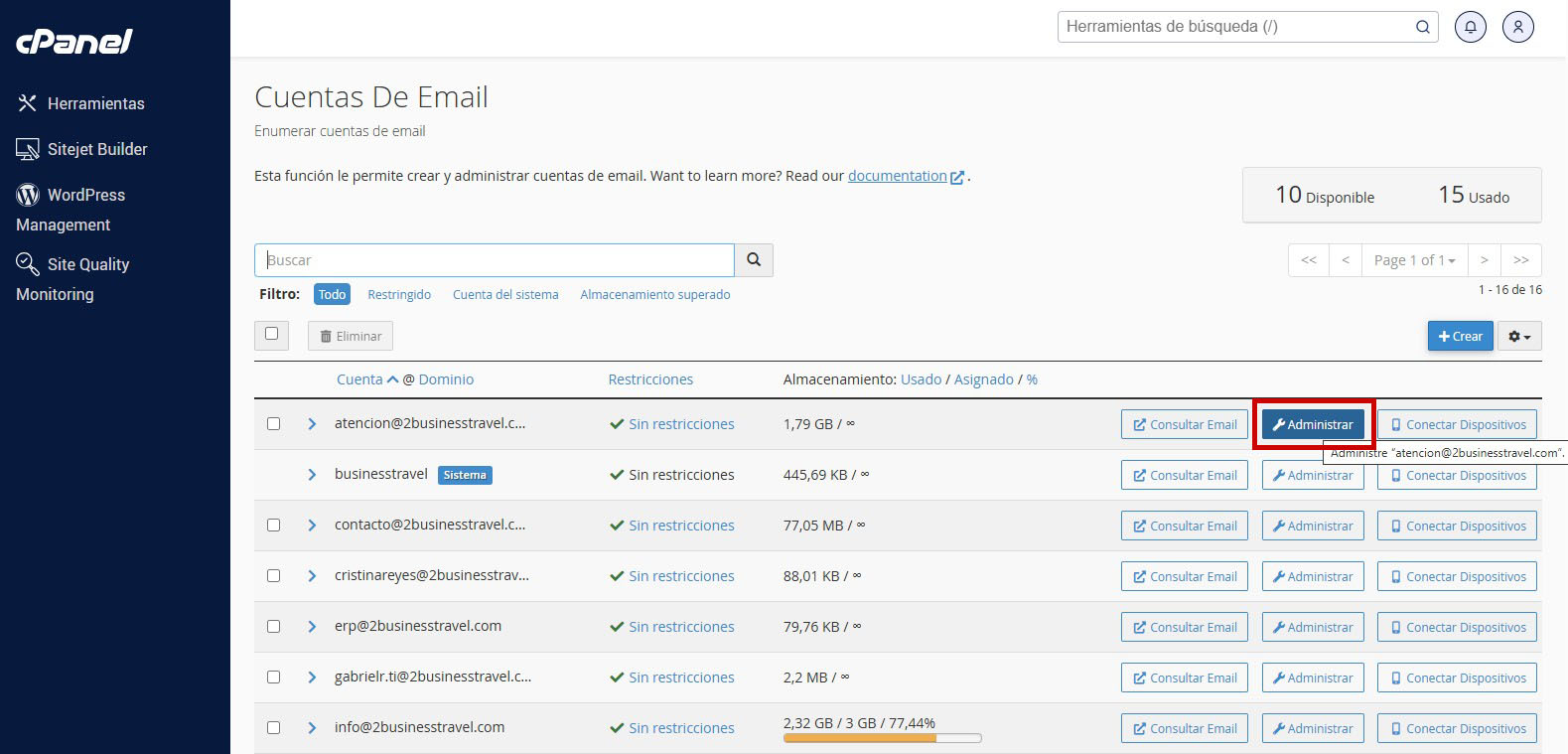Tick the select-all accounts checkbox

point(271,335)
